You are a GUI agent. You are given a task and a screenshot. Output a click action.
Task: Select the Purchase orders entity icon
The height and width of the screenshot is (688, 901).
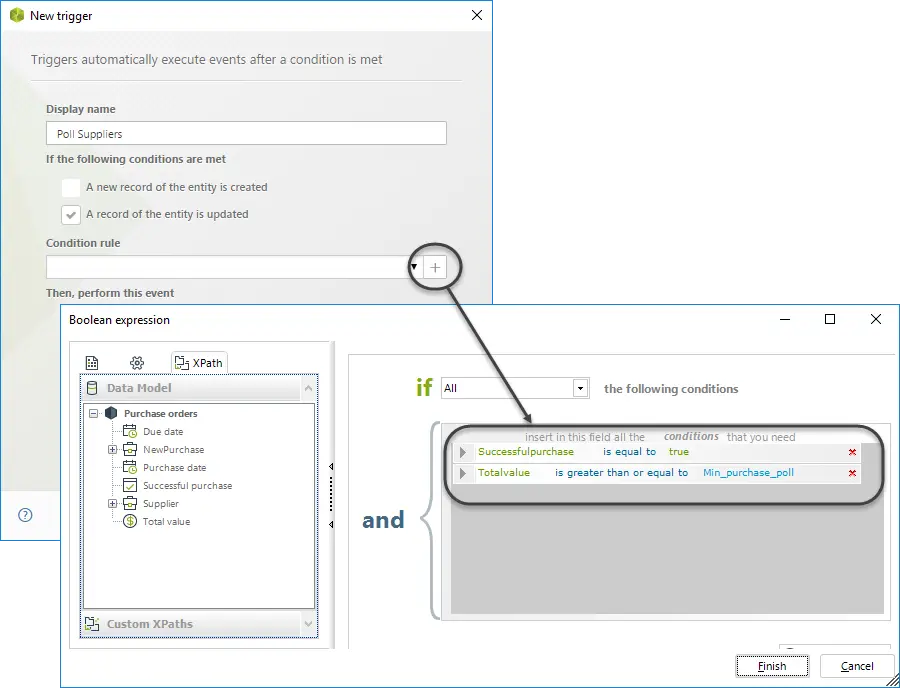[111, 413]
